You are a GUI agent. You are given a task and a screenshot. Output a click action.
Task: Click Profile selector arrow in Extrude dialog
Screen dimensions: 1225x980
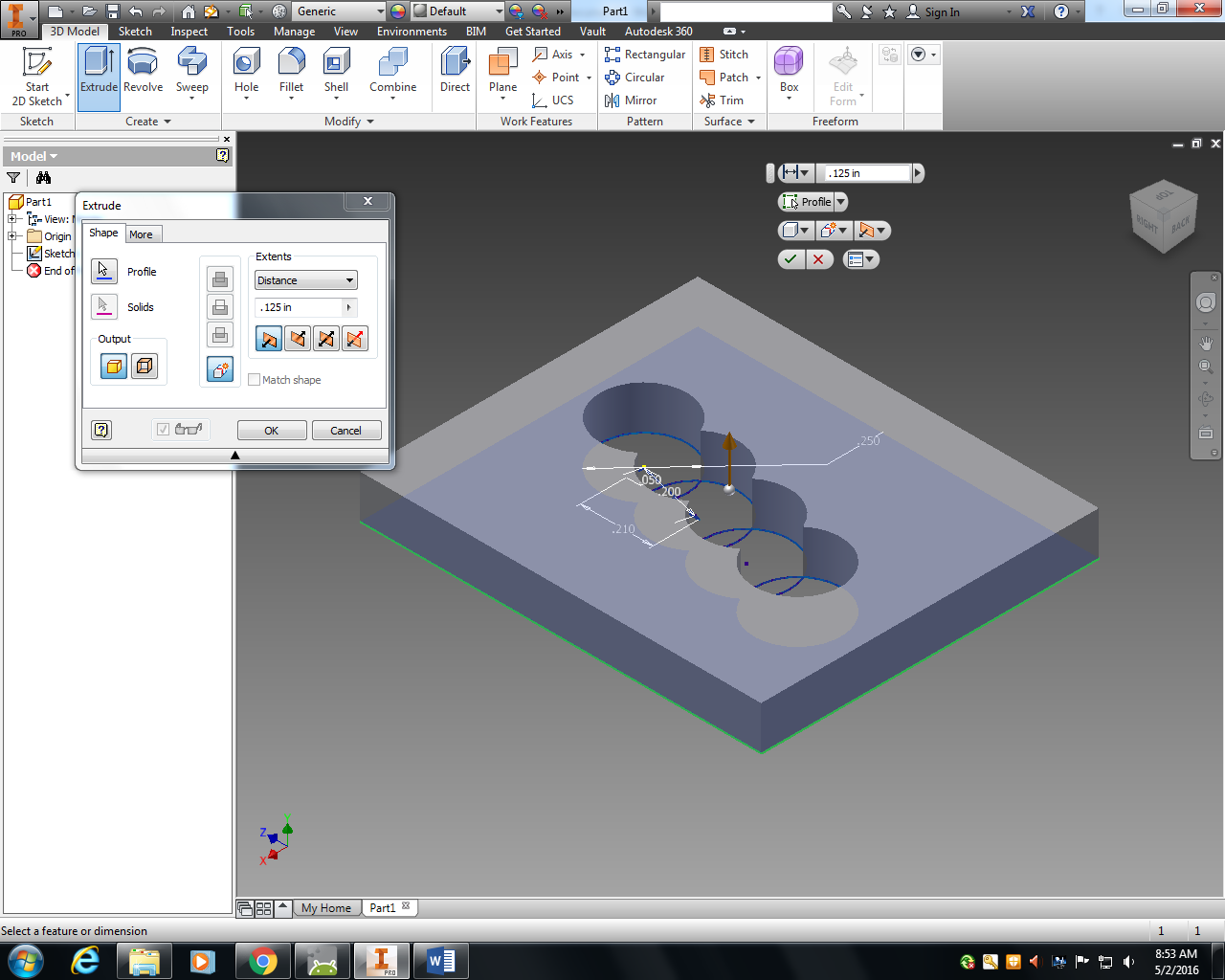tap(103, 271)
